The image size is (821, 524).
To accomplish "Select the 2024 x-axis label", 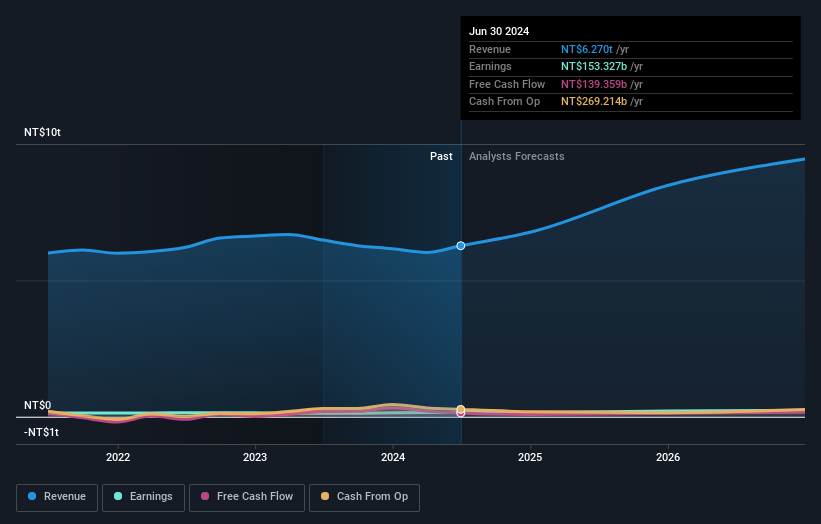I will click(393, 457).
